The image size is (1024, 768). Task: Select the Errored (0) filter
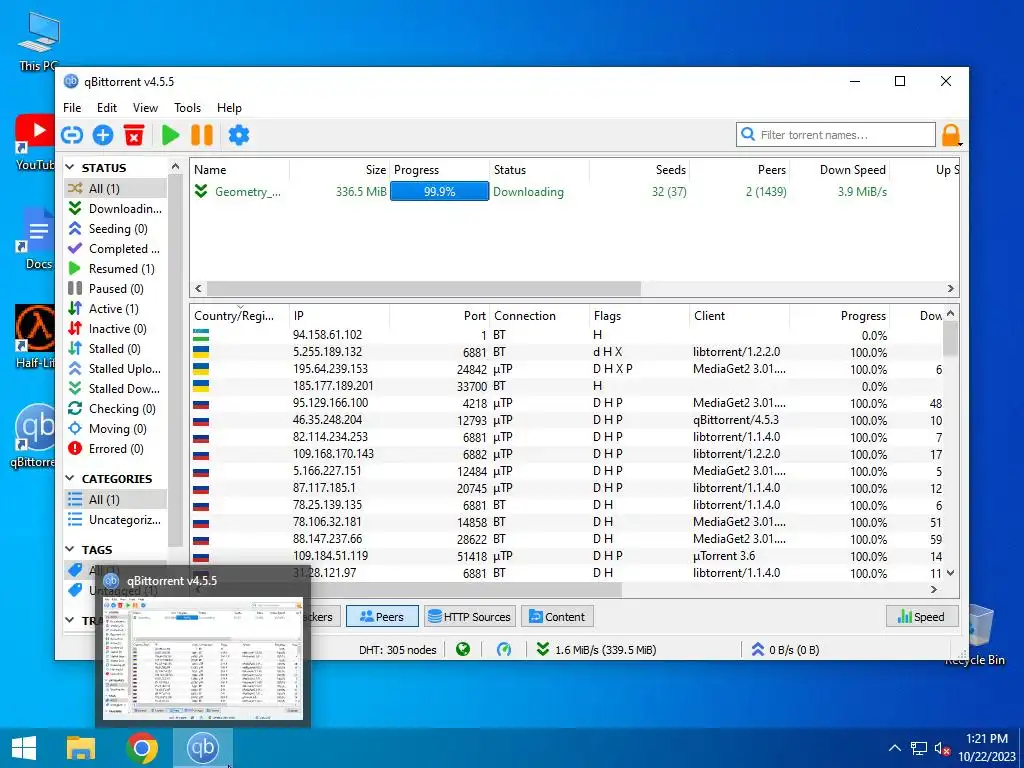click(x=115, y=449)
